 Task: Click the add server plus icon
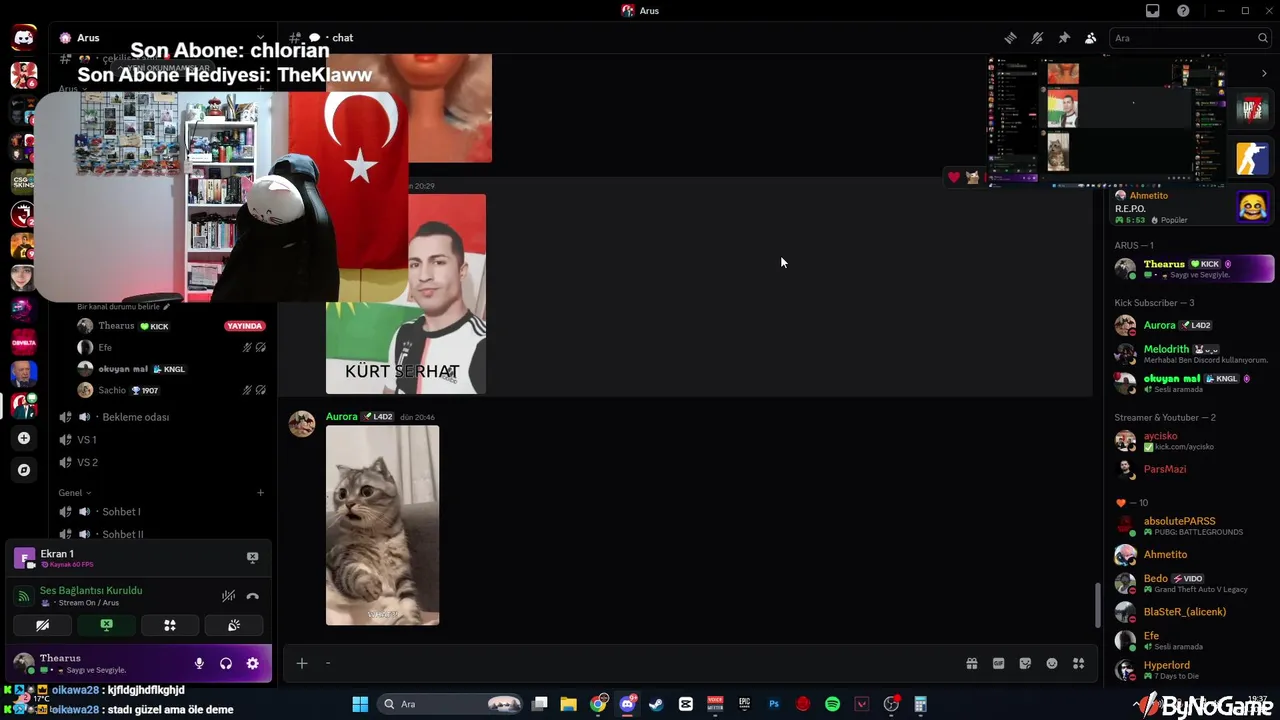(x=24, y=438)
